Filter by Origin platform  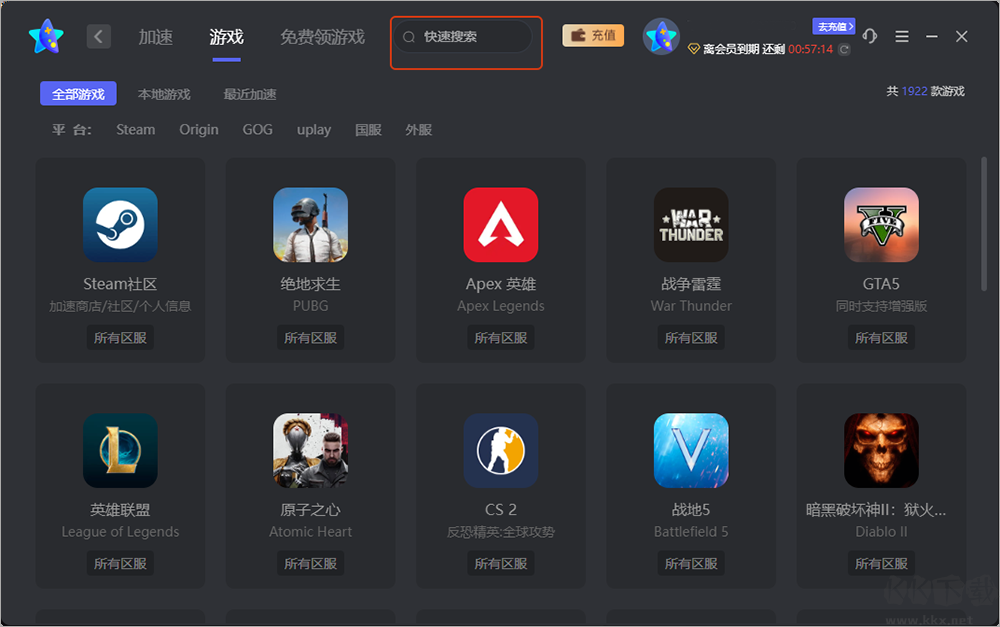coord(198,129)
